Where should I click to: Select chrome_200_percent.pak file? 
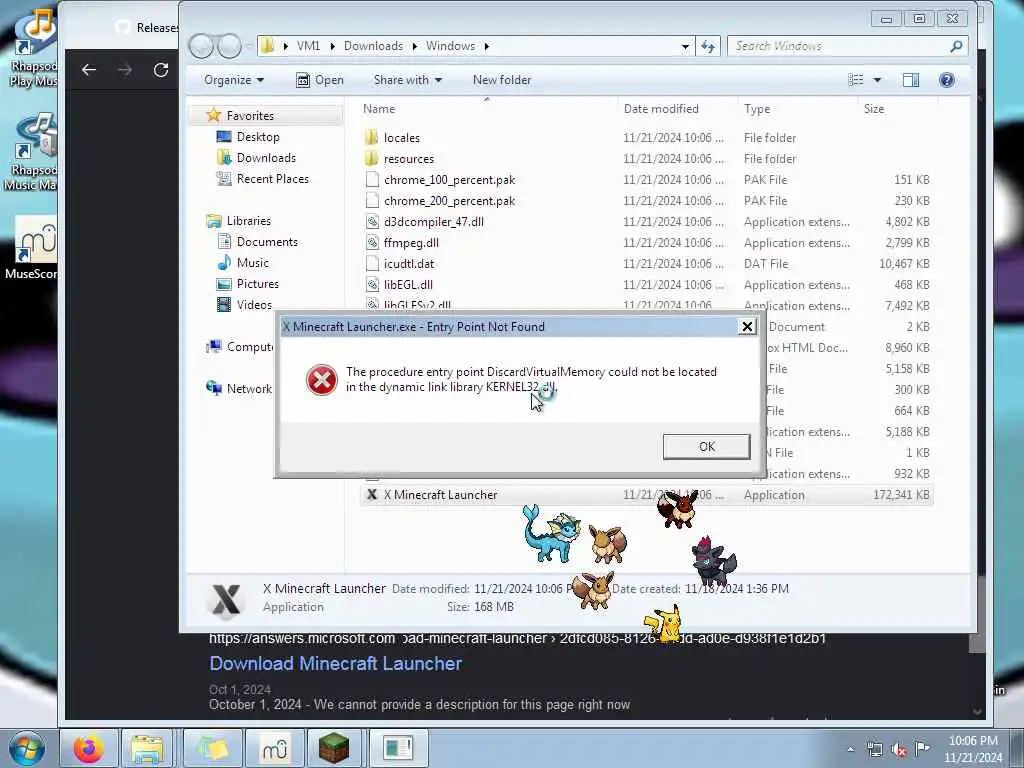[x=449, y=200]
